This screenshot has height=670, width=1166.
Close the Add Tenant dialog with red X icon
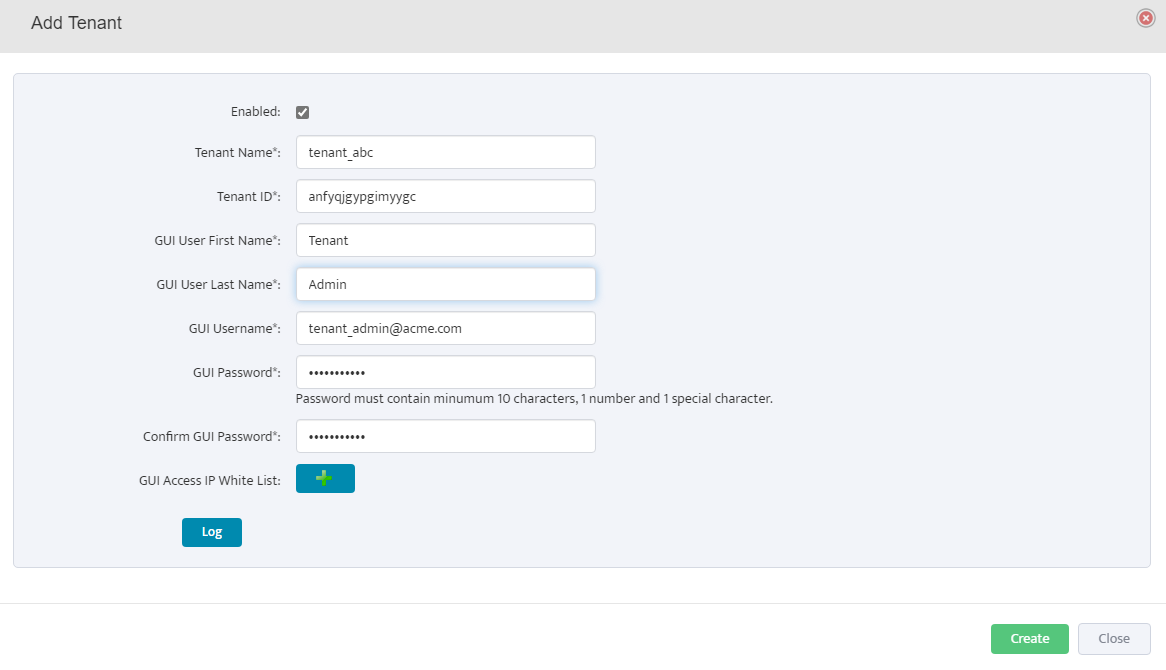point(1146,18)
